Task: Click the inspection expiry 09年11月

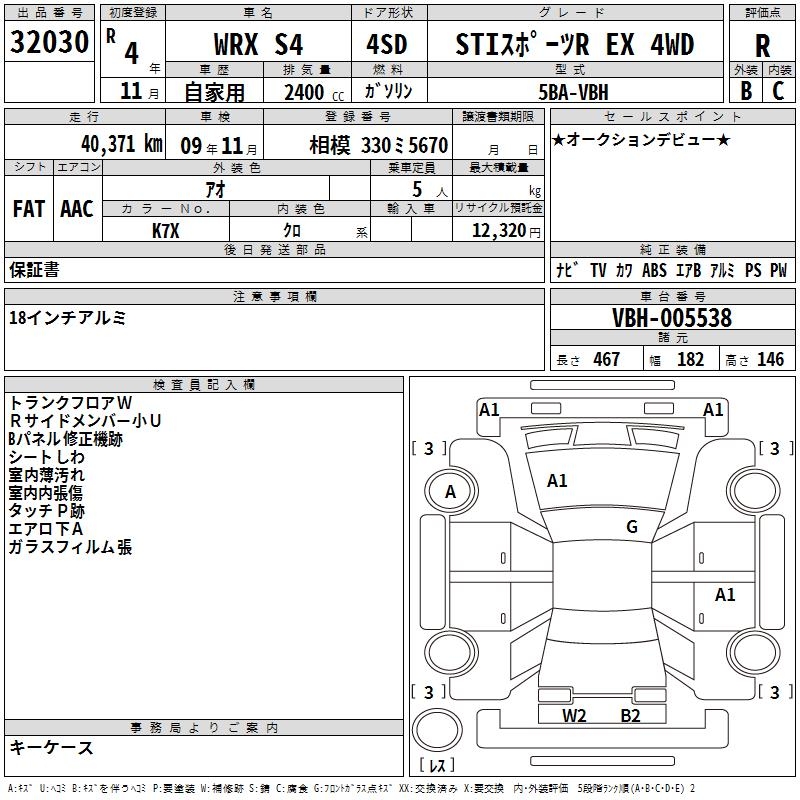Action: (219, 146)
